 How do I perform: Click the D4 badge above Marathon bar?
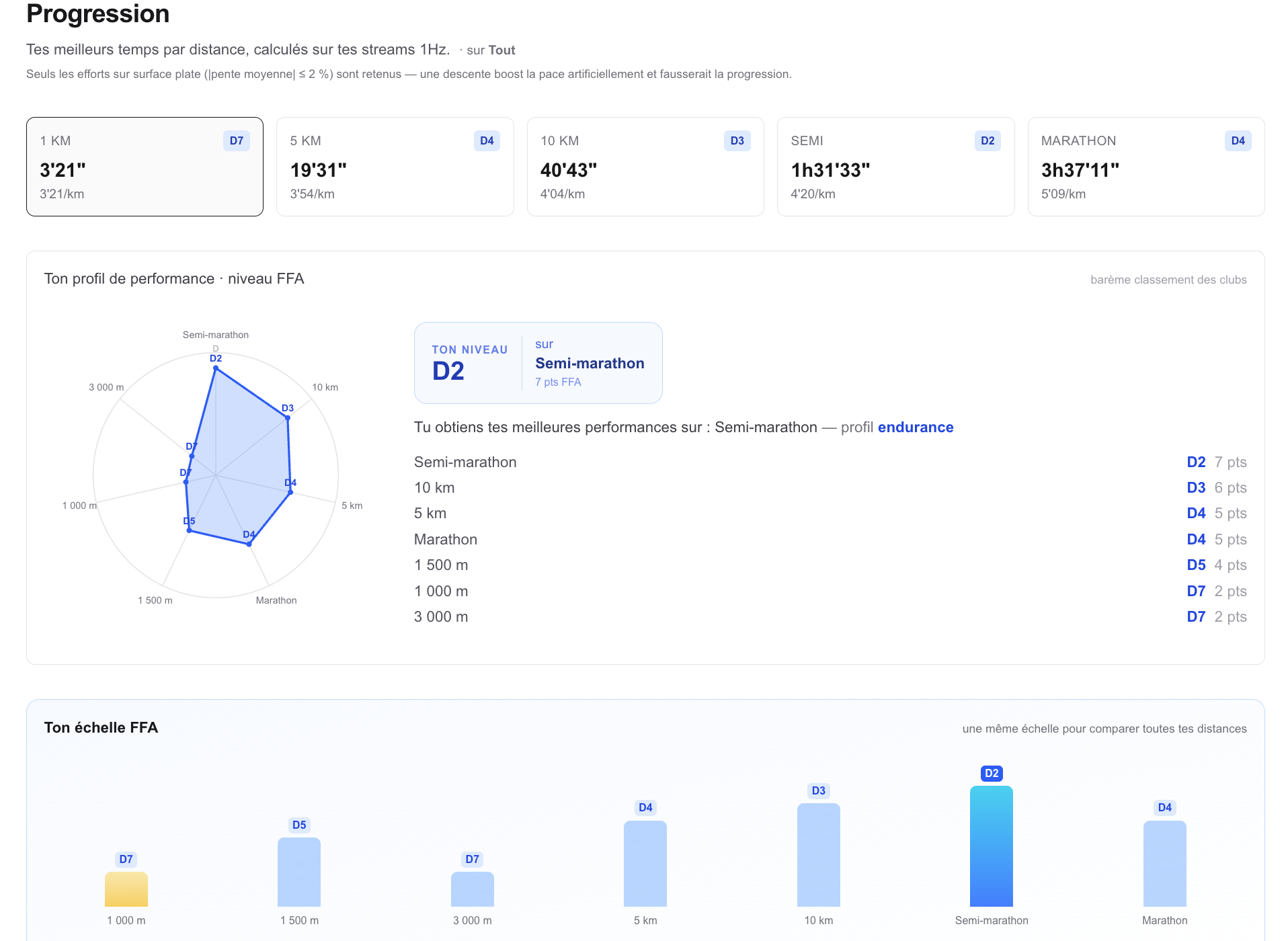pyautogui.click(x=1165, y=808)
